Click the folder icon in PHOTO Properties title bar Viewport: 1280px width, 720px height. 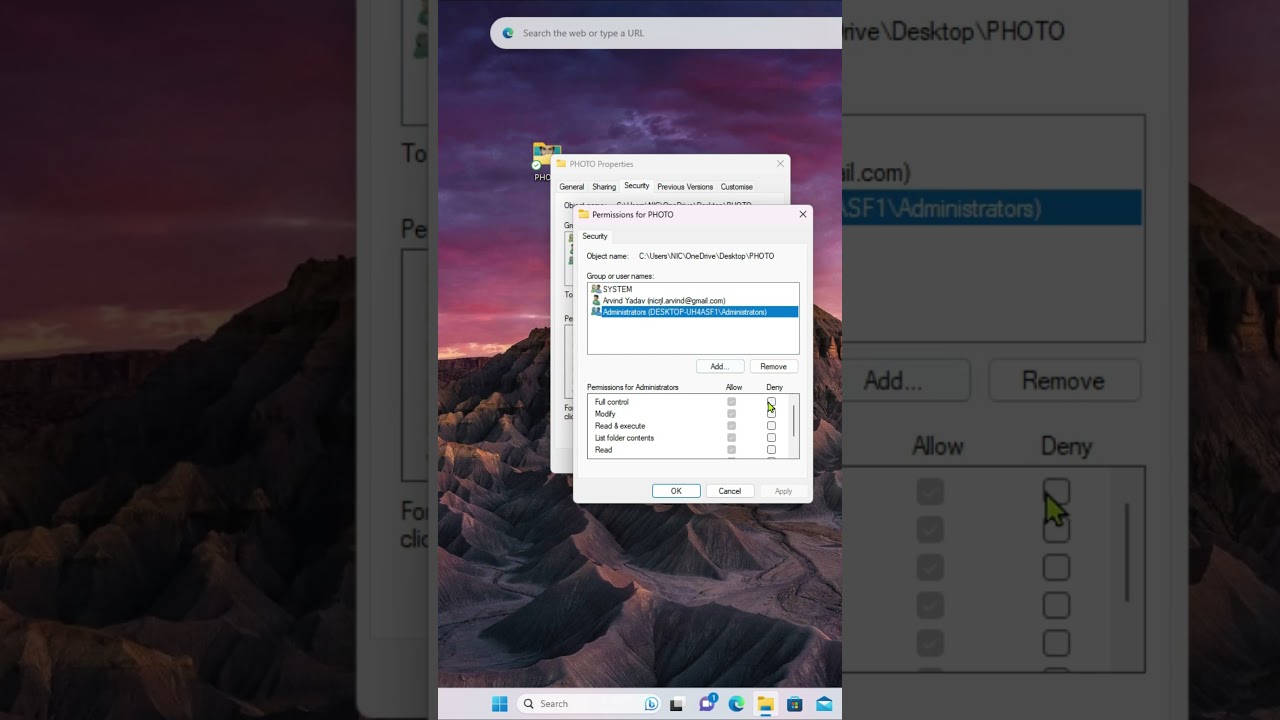[561, 164]
